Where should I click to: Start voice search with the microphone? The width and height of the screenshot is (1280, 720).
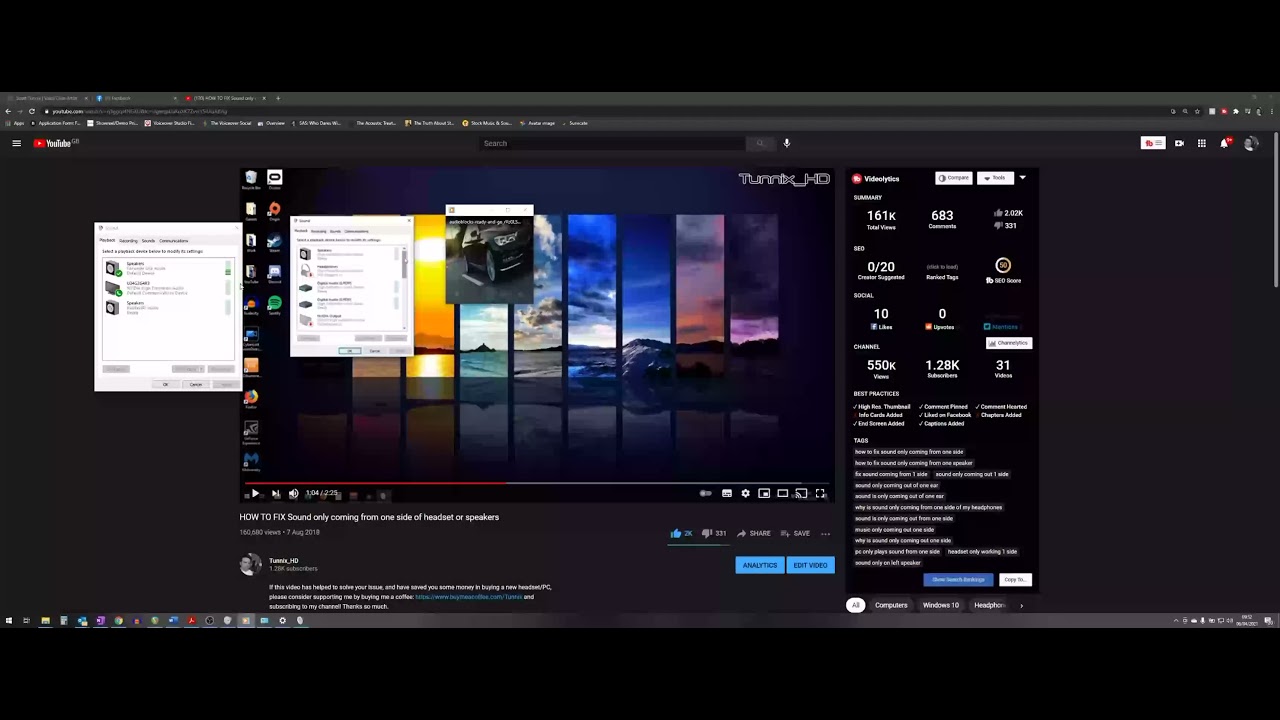787,143
